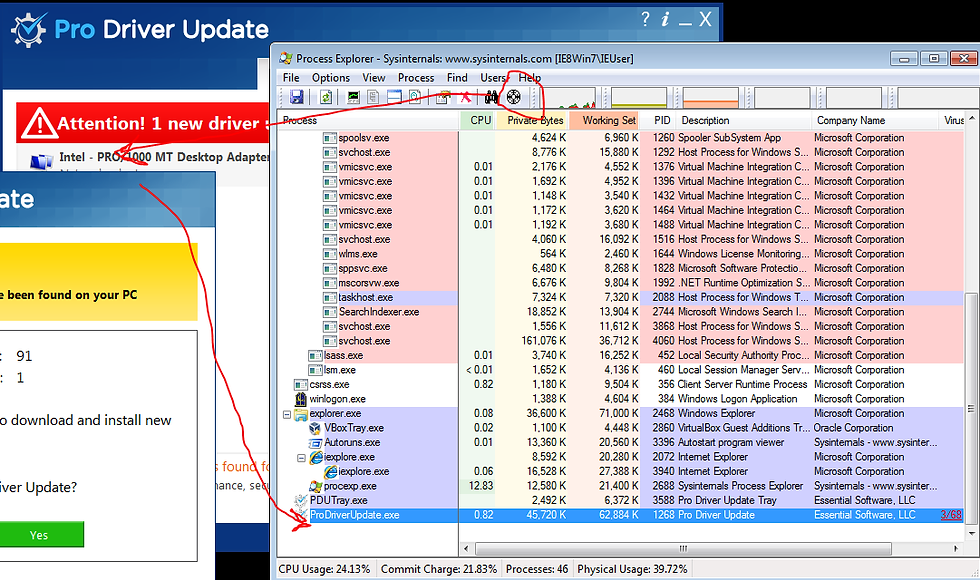The image size is (980, 580).
Task: Collapse the explorer.exe process tree
Action: [x=287, y=414]
